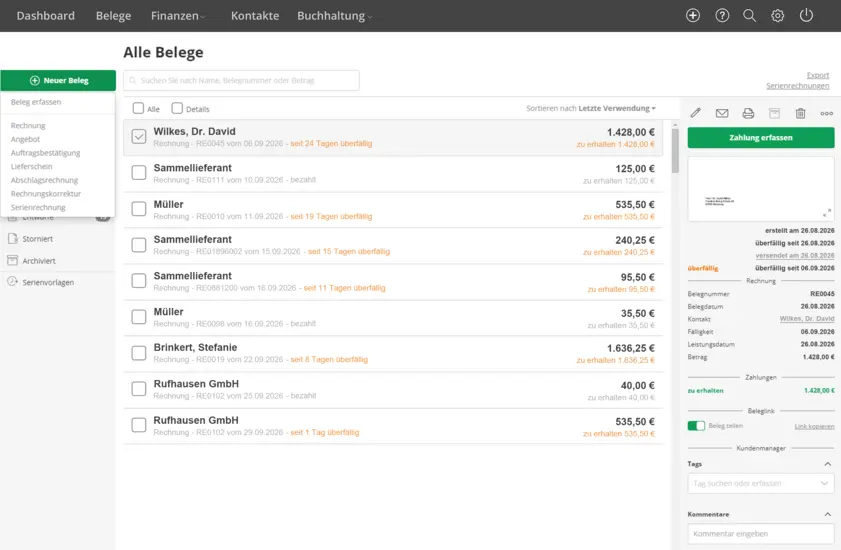The width and height of the screenshot is (841, 550).
Task: Print the document using the printer icon
Action: pyautogui.click(x=748, y=113)
